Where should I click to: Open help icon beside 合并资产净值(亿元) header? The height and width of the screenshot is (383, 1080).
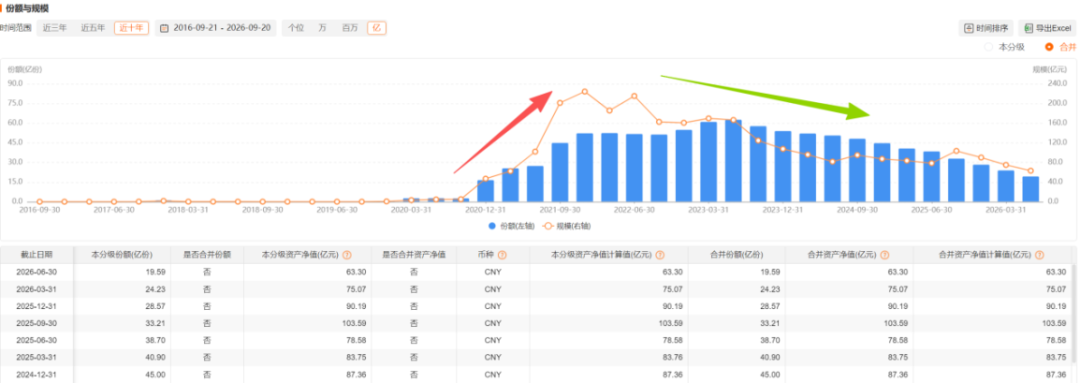pos(884,255)
